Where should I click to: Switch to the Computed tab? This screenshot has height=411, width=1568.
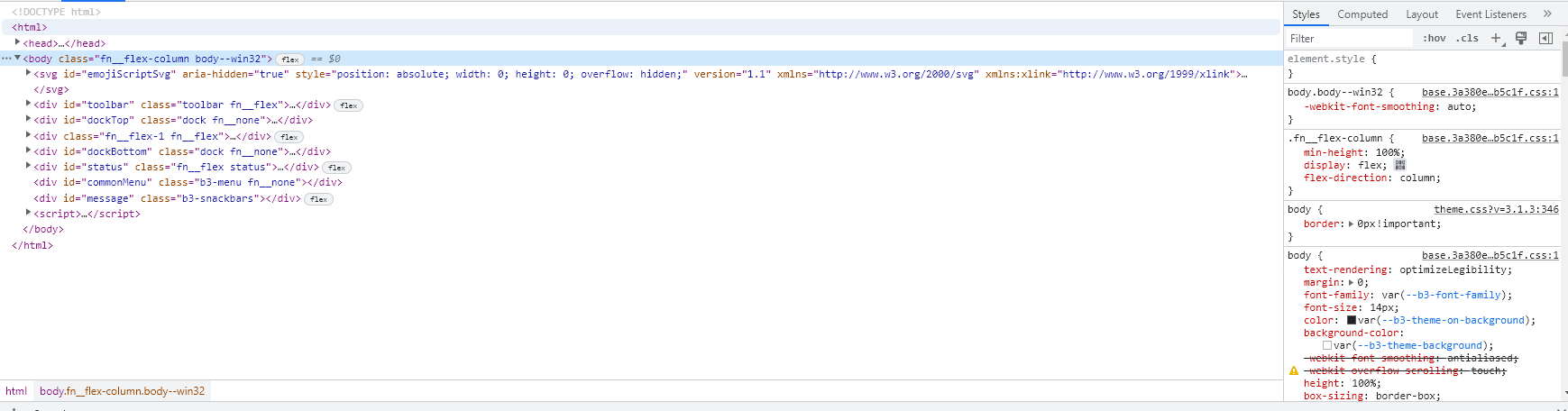(x=1362, y=14)
